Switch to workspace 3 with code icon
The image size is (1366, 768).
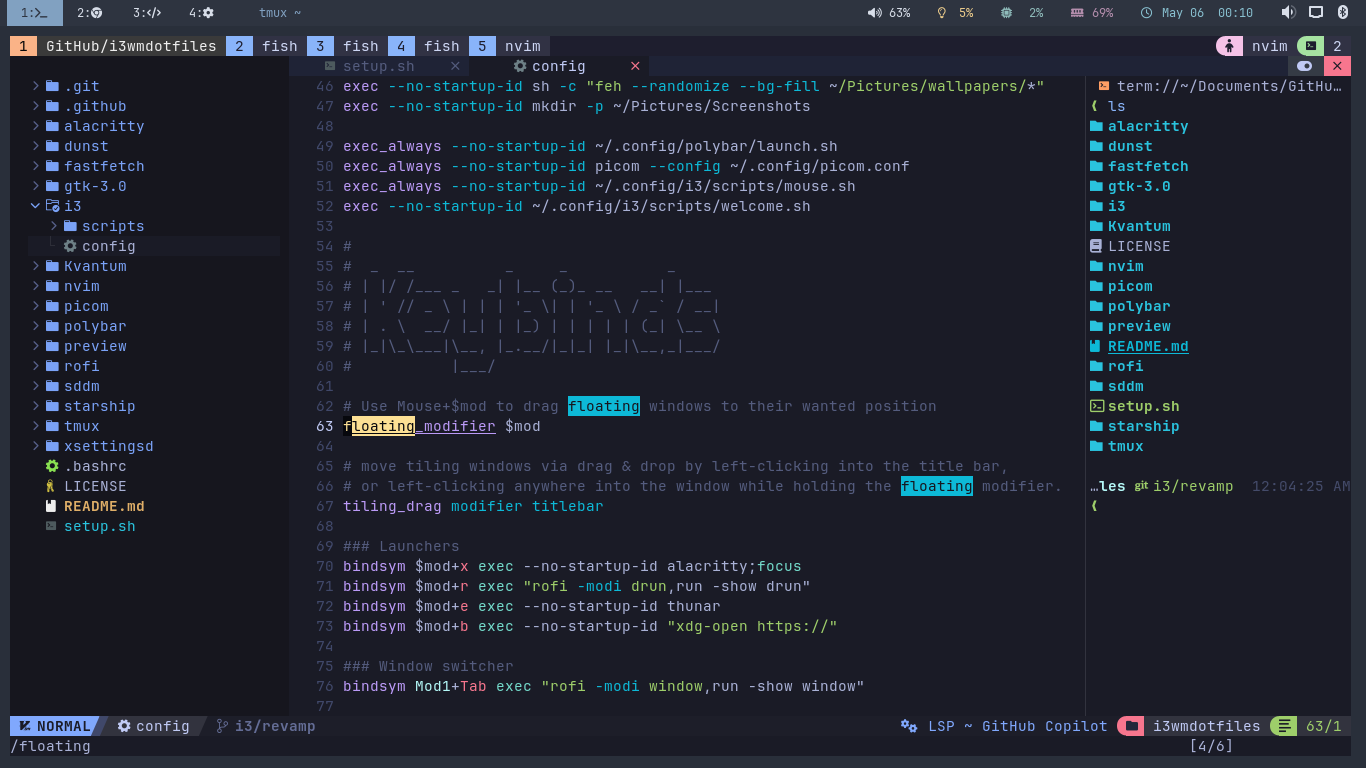tap(147, 13)
